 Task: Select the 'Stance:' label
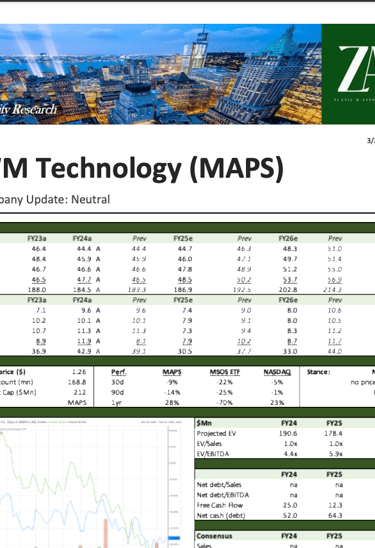click(318, 372)
